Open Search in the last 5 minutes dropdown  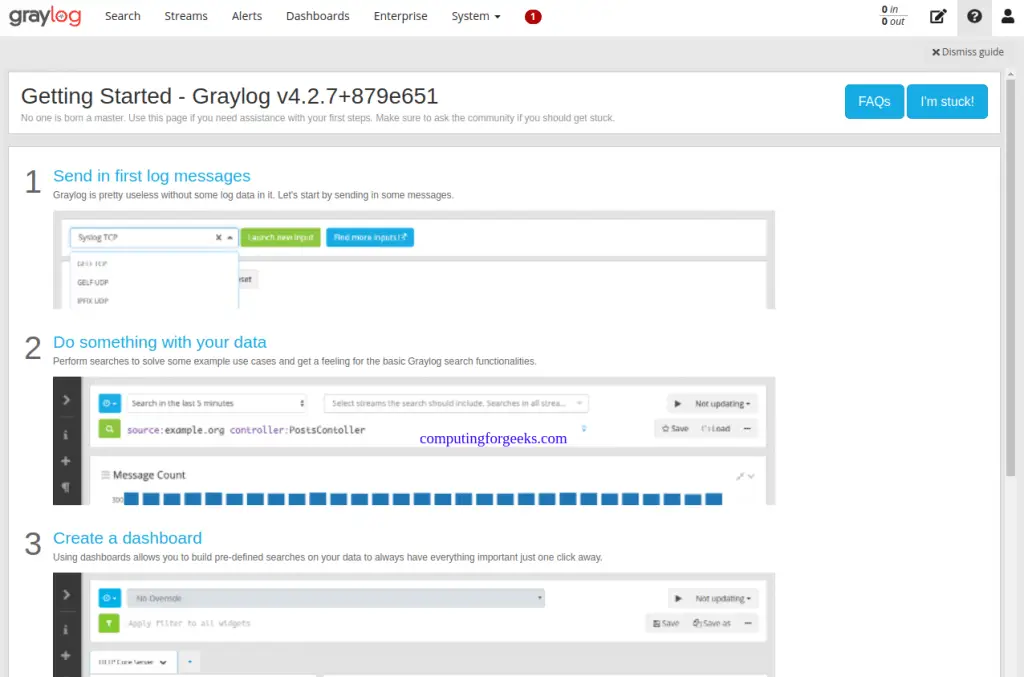(x=217, y=403)
